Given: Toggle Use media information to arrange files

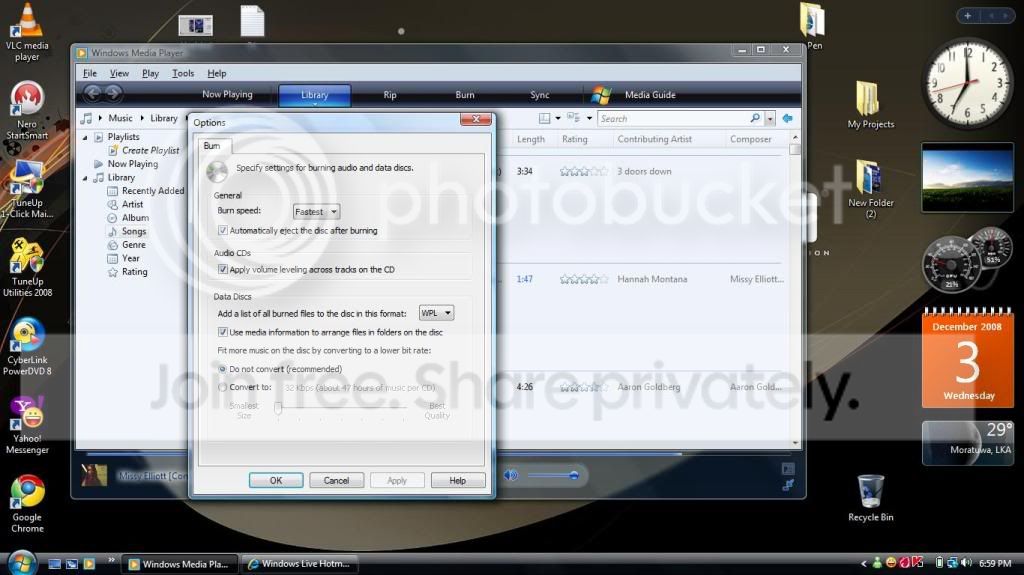Looking at the screenshot, I should (223, 332).
